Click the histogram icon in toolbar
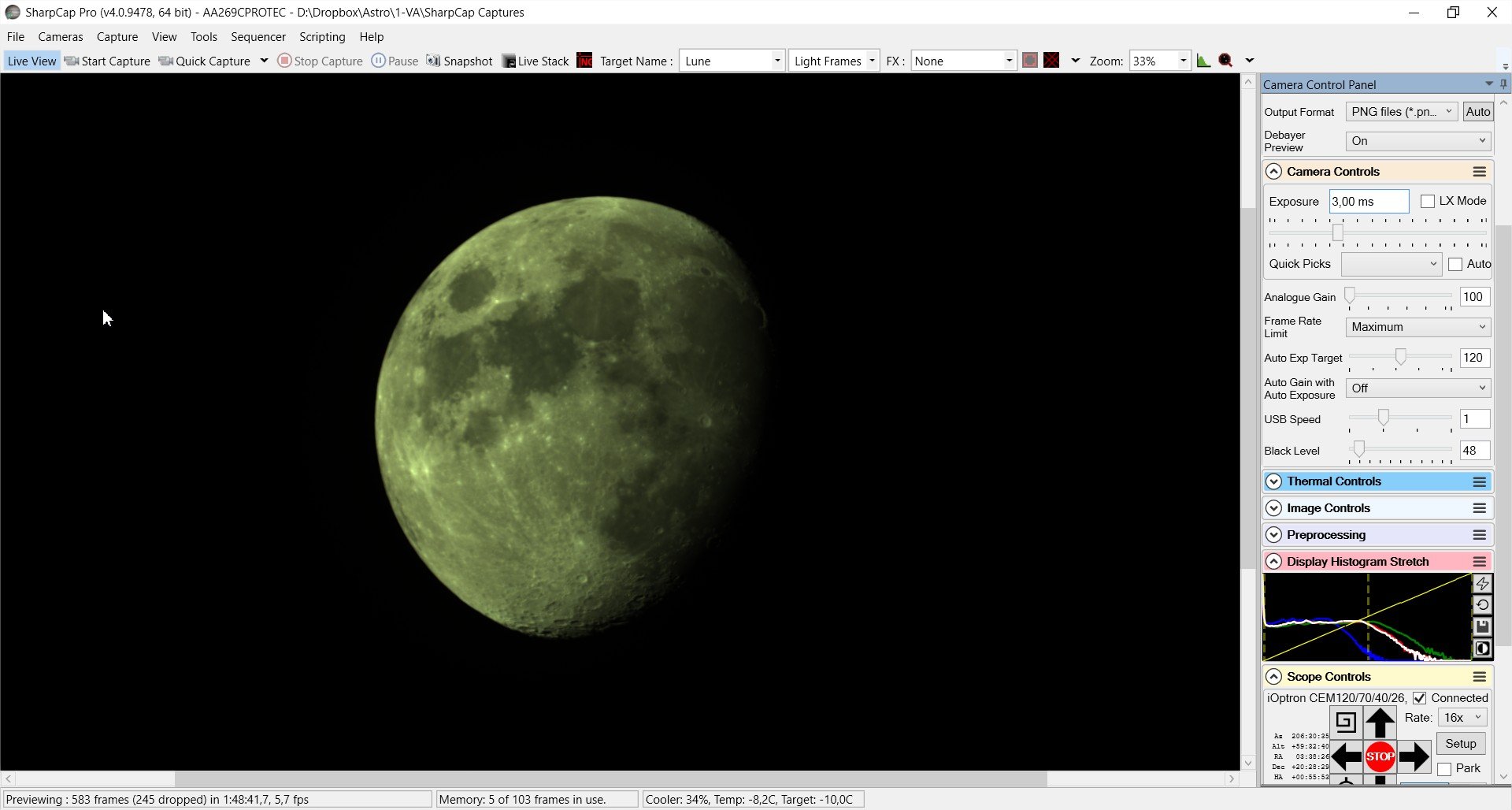Image resolution: width=1512 pixels, height=810 pixels. [x=1203, y=61]
